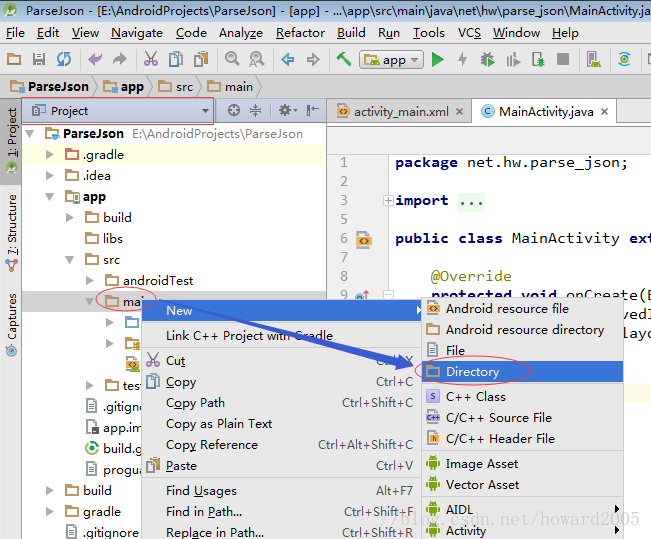Expand the app build folder arrow
The height and width of the screenshot is (539, 651).
(x=70, y=218)
